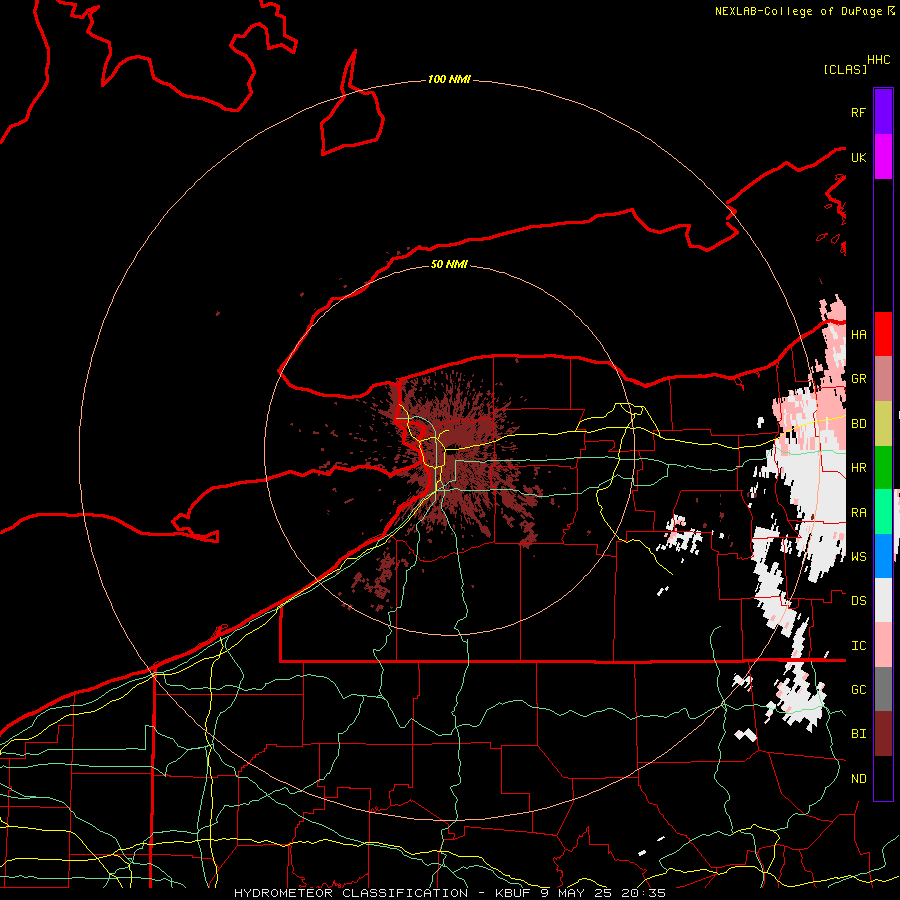Pick the HR green legend swatch
Screen dimensions: 900x900
883,468
